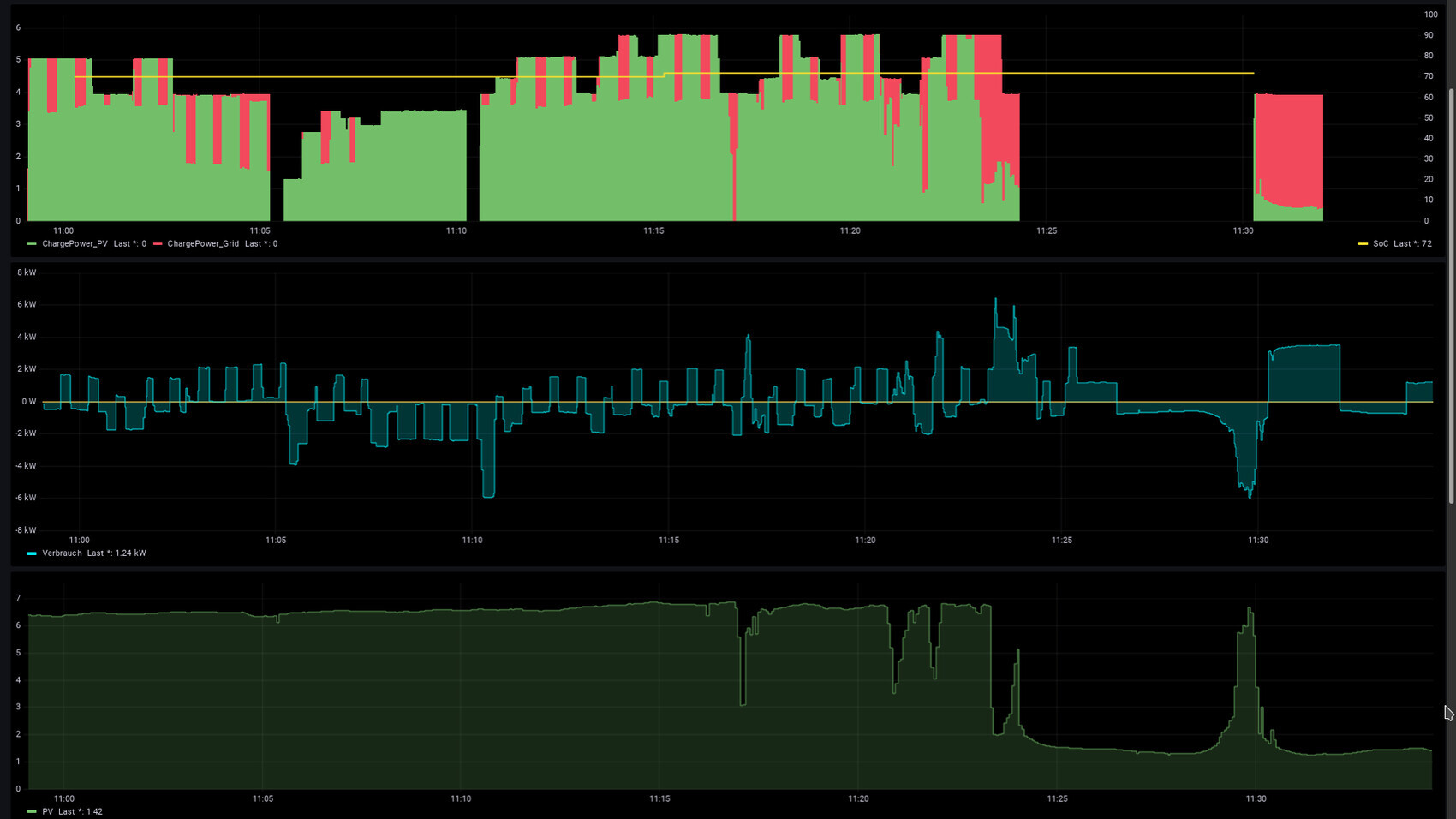Toggle the ChargePower_Grid series legend label
The image size is (1456, 819).
point(203,244)
